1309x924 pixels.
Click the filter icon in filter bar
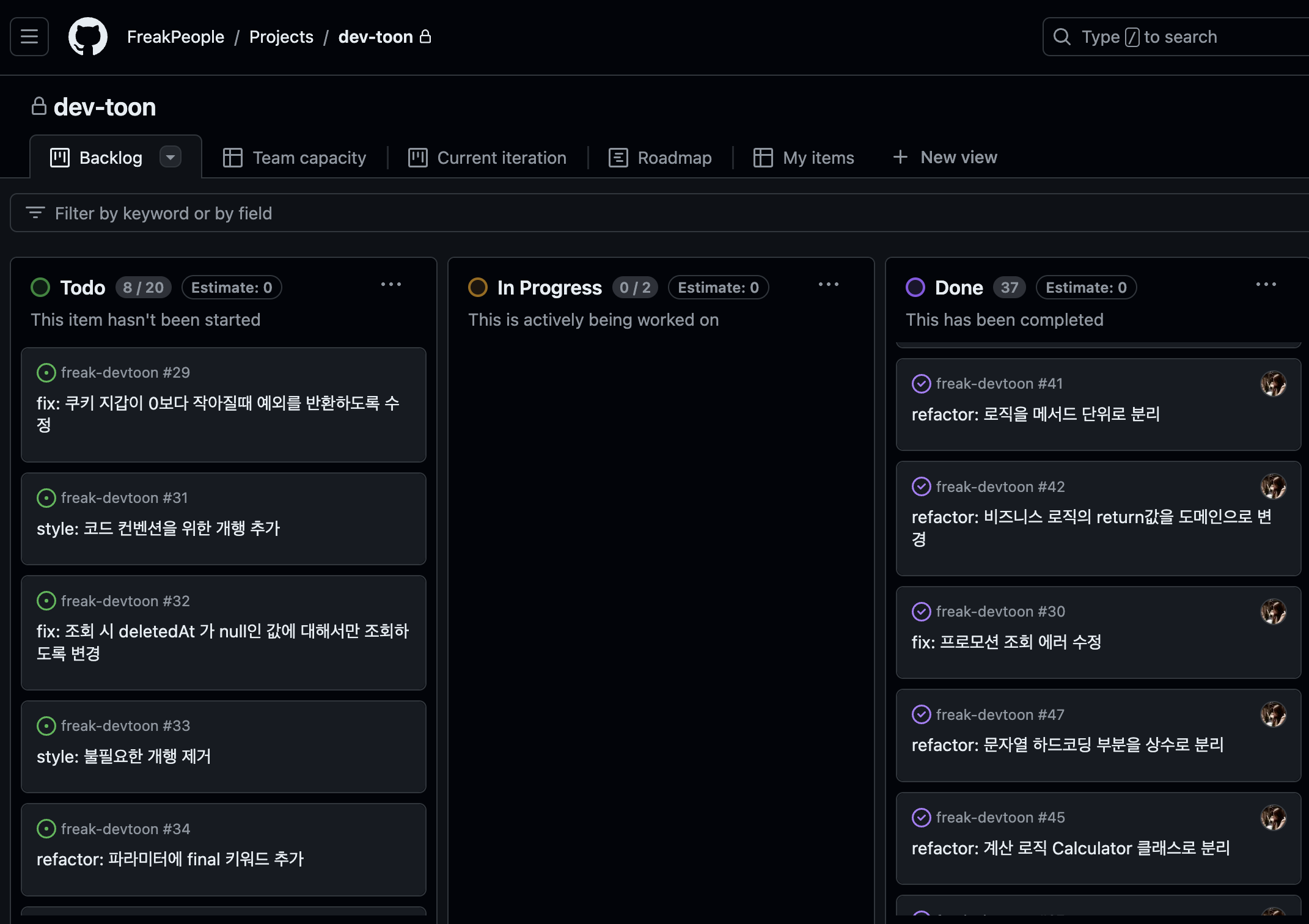(x=35, y=213)
